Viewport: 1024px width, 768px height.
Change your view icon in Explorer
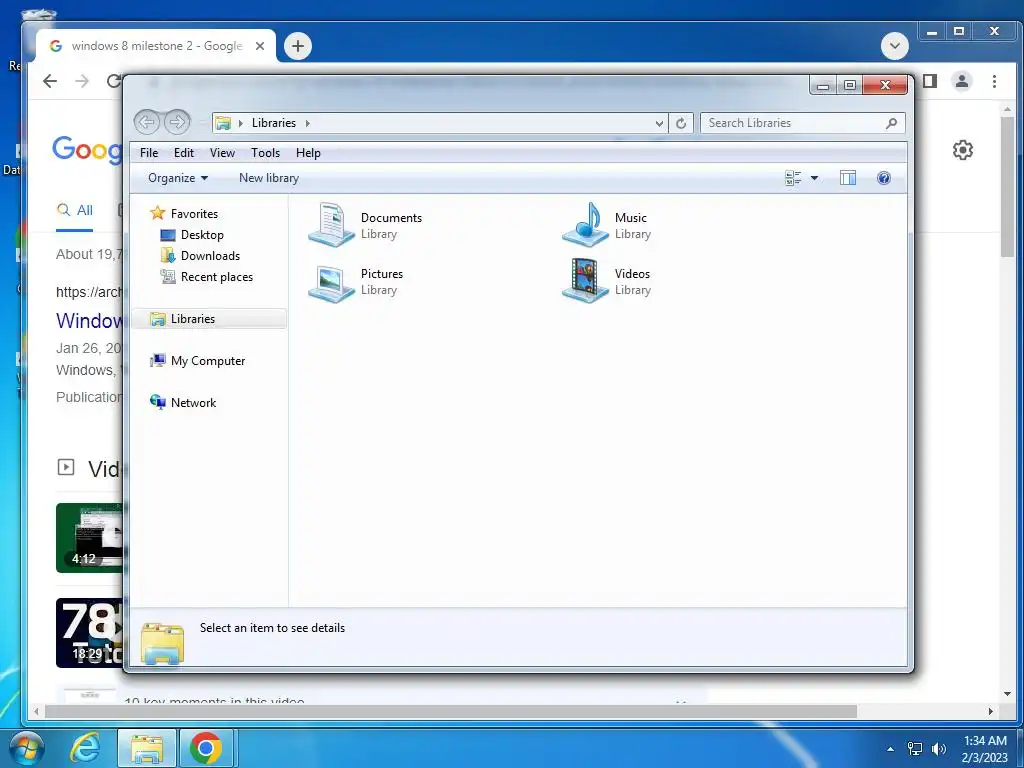tap(793, 178)
